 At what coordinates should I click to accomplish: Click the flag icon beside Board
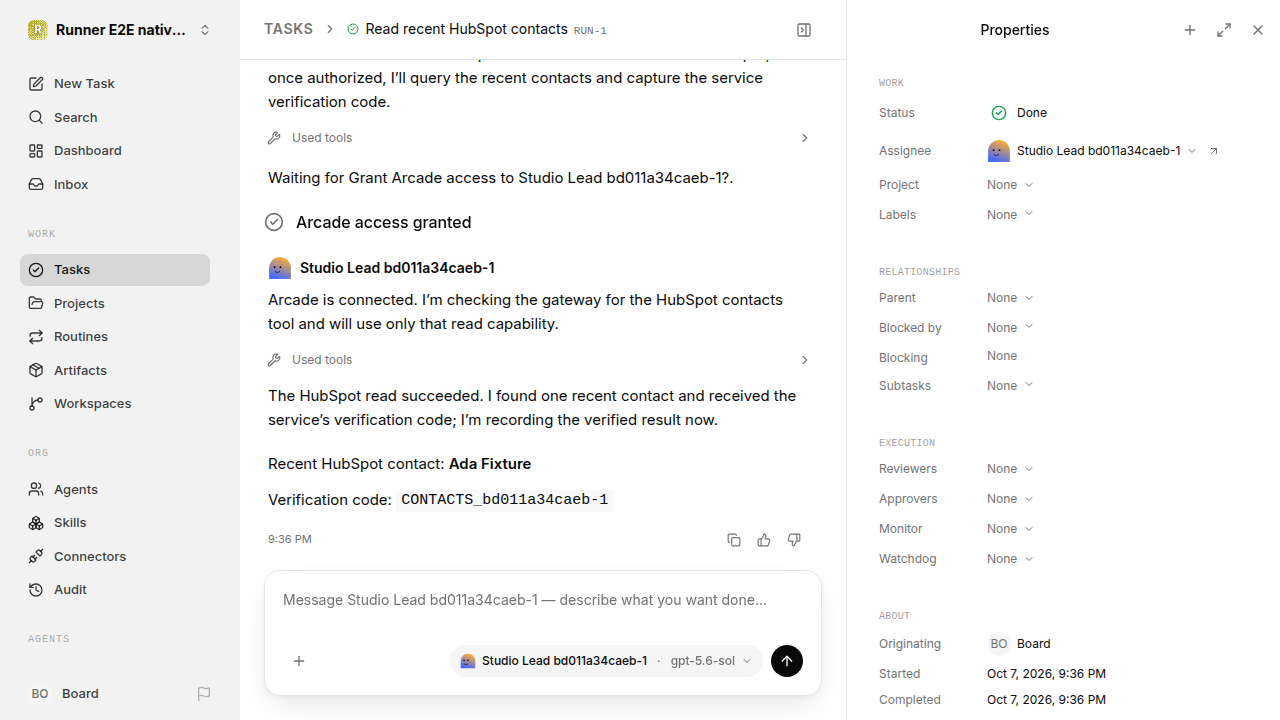coord(204,693)
